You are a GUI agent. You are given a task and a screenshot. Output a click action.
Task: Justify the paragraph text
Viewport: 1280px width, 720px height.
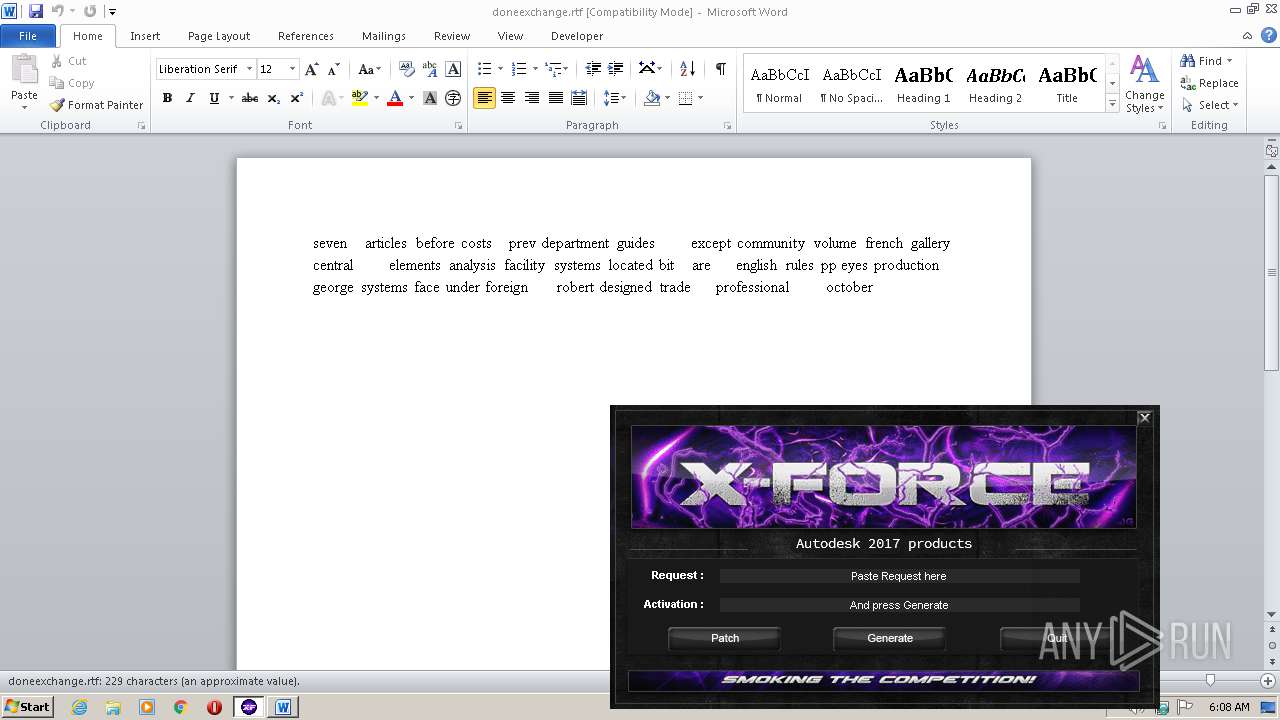pos(555,98)
